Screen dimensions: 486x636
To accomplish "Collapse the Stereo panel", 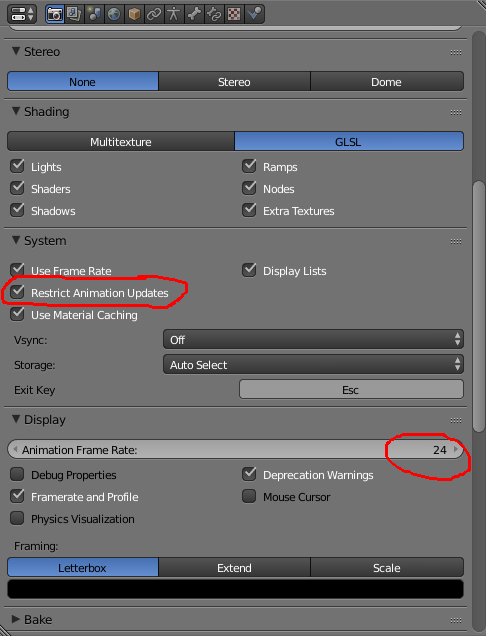I will [x=16, y=52].
